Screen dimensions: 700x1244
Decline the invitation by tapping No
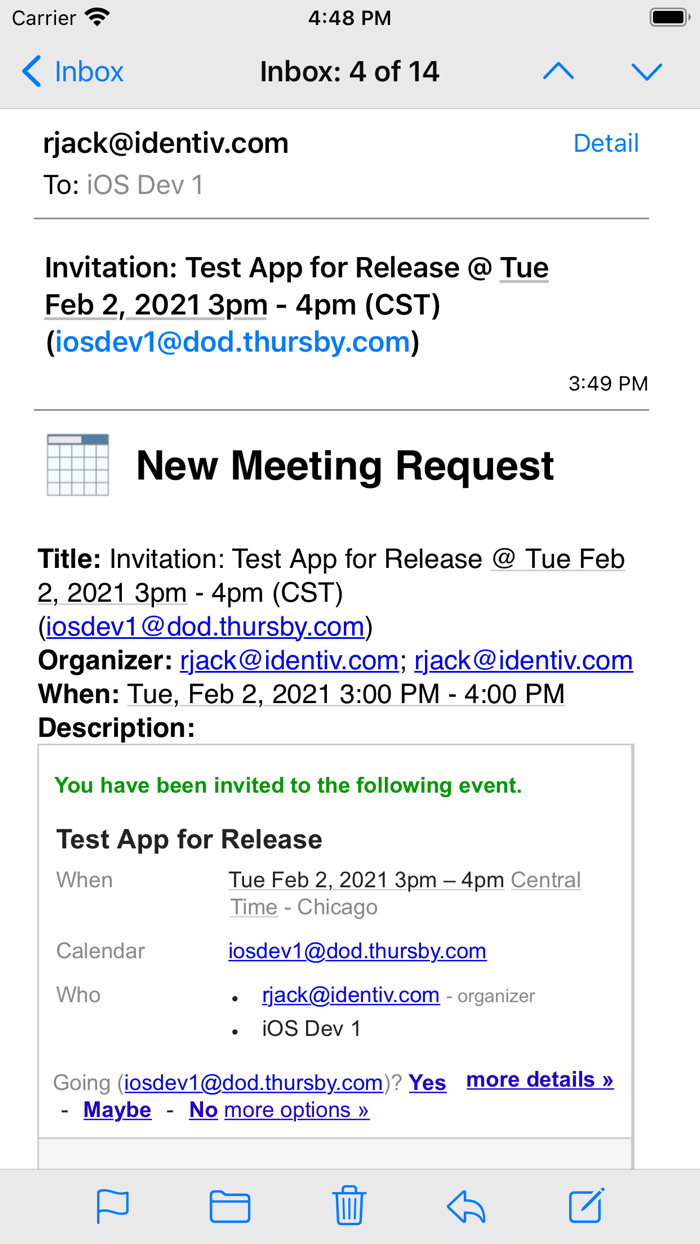click(203, 1110)
